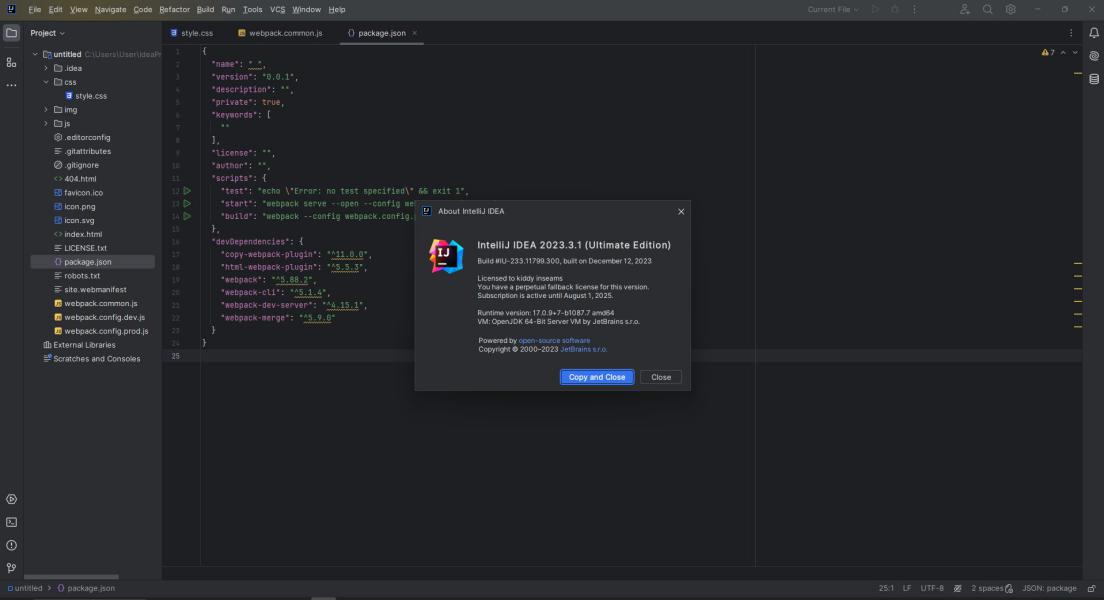Image resolution: width=1104 pixels, height=600 pixels.
Task: Open the Terminal tool window
Action: 11,523
